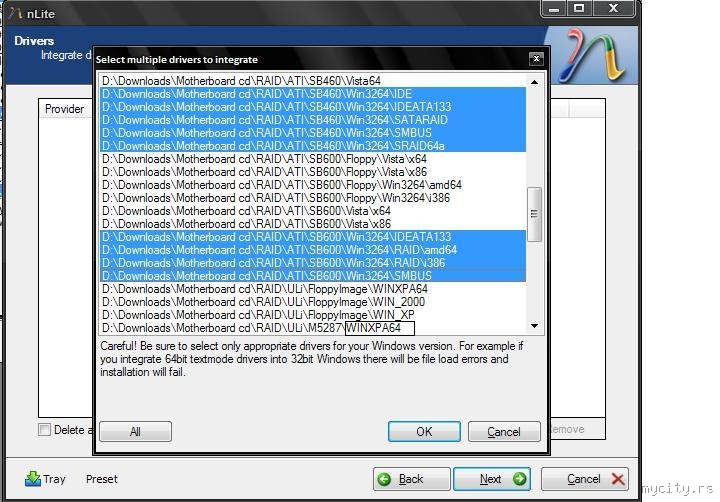Select ULi\FloppyImage\WIN_2000 row
Viewport: 720px width, 502px height.
[x=313, y=302]
